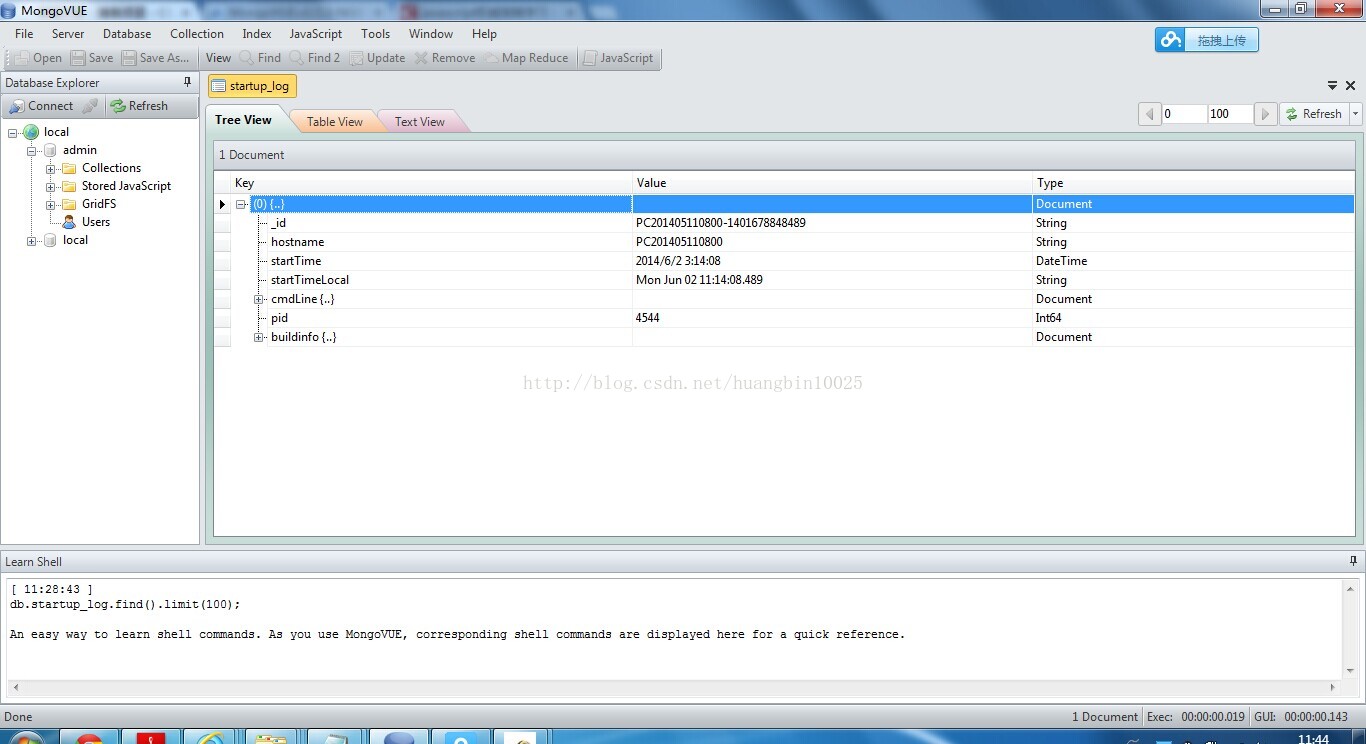The width and height of the screenshot is (1366, 744).
Task: Open the dropdown next to Refresh
Action: pyautogui.click(x=1356, y=114)
